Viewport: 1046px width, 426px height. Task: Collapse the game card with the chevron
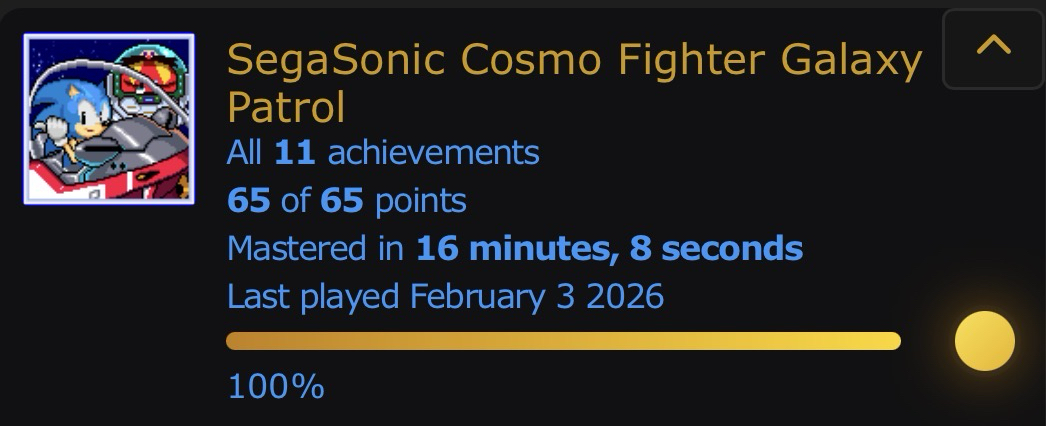(992, 47)
